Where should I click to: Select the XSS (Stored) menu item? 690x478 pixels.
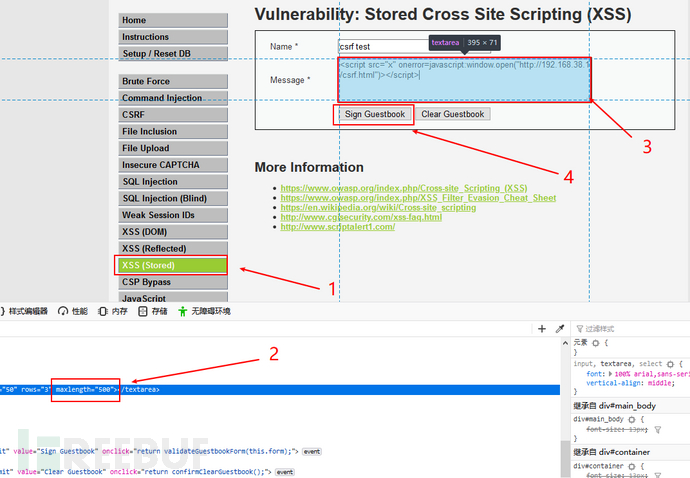pyautogui.click(x=172, y=265)
